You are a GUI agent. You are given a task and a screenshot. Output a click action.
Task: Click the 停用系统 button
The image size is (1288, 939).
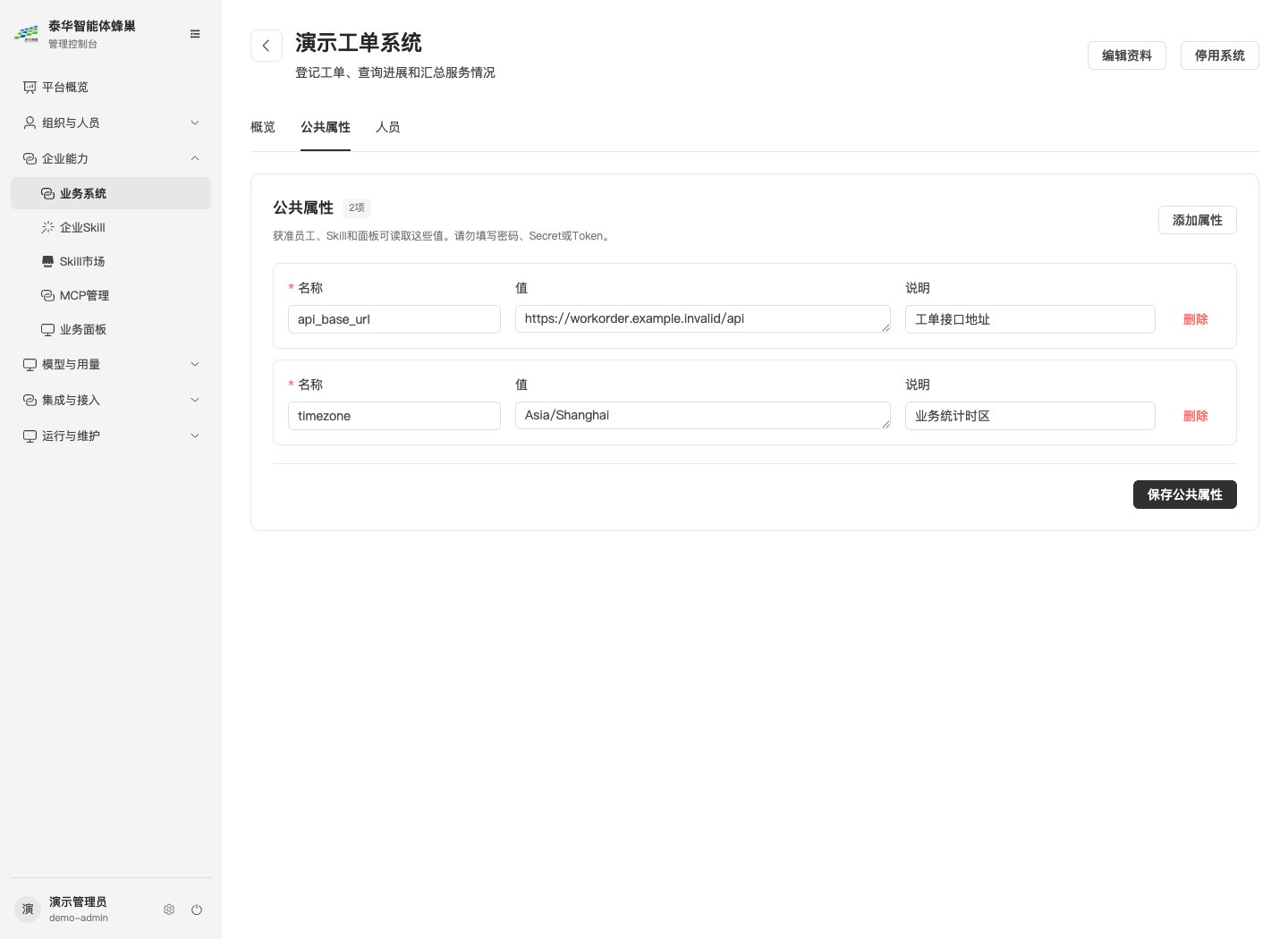coord(1220,55)
